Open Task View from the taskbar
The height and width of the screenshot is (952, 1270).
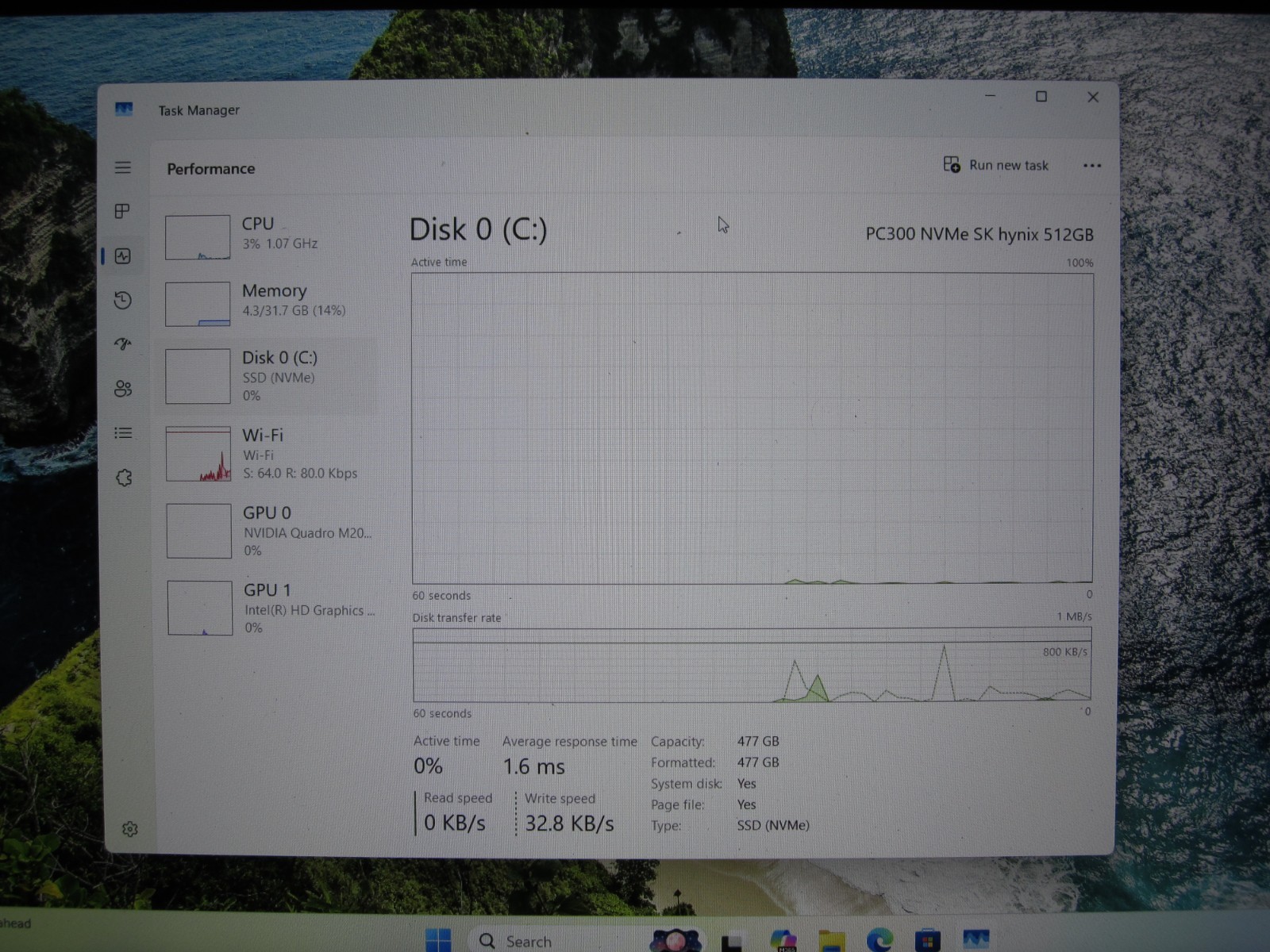pyautogui.click(x=731, y=942)
